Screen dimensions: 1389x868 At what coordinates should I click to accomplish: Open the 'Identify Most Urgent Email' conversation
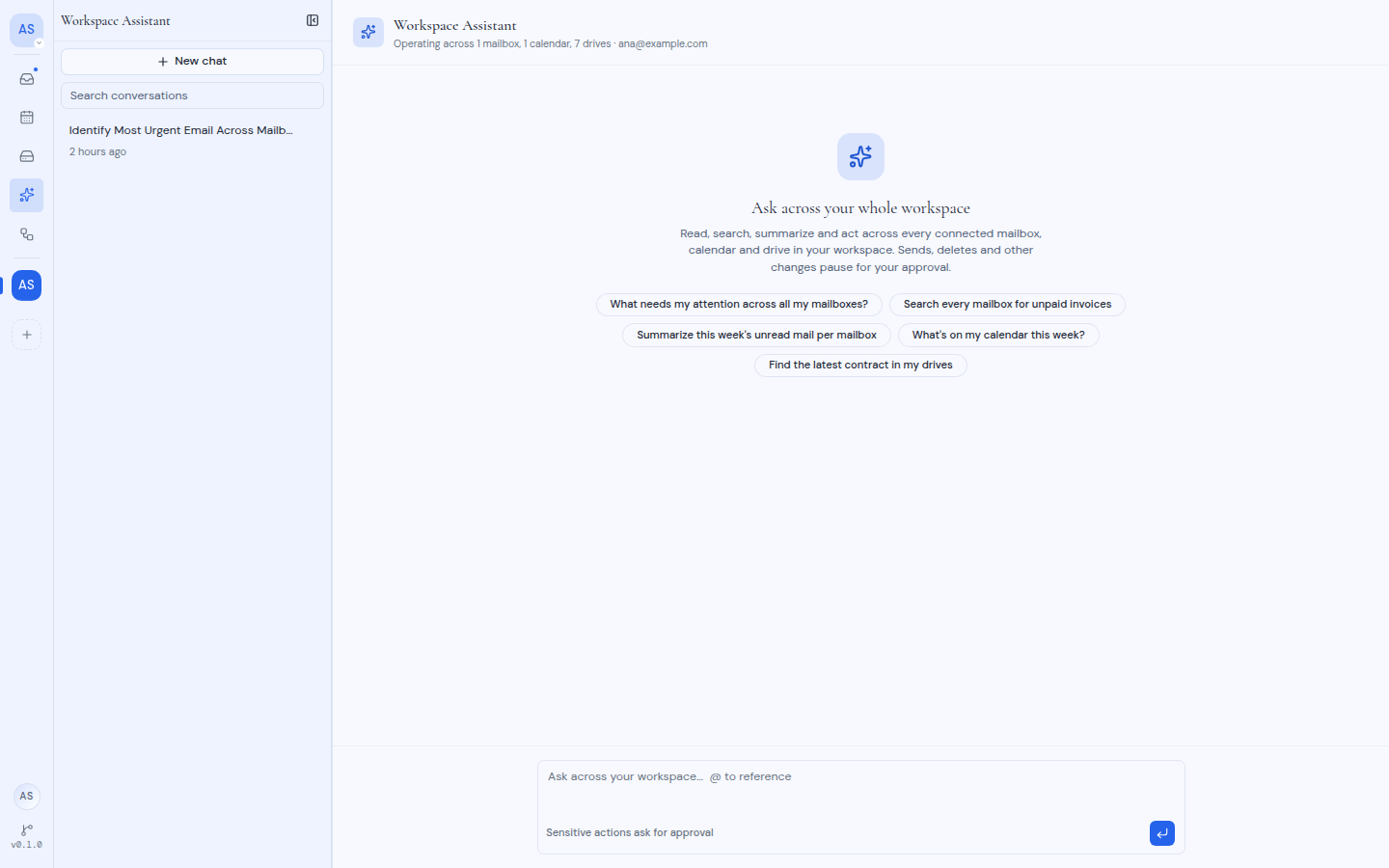(x=192, y=141)
